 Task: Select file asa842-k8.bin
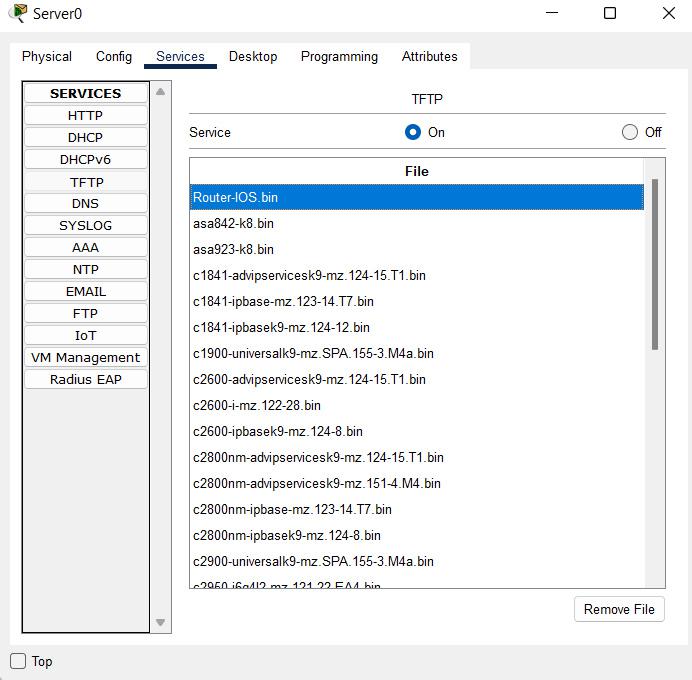233,224
